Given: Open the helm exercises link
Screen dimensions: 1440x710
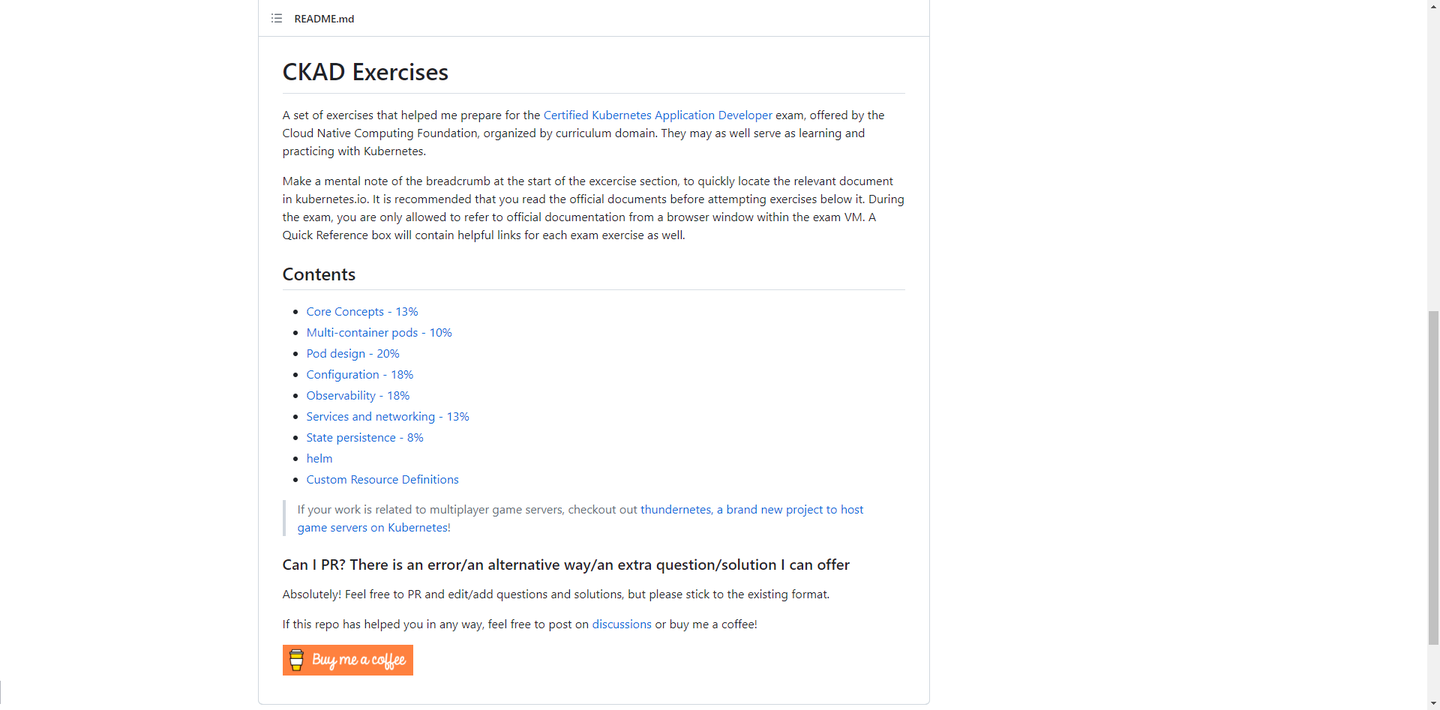Looking at the screenshot, I should (320, 459).
